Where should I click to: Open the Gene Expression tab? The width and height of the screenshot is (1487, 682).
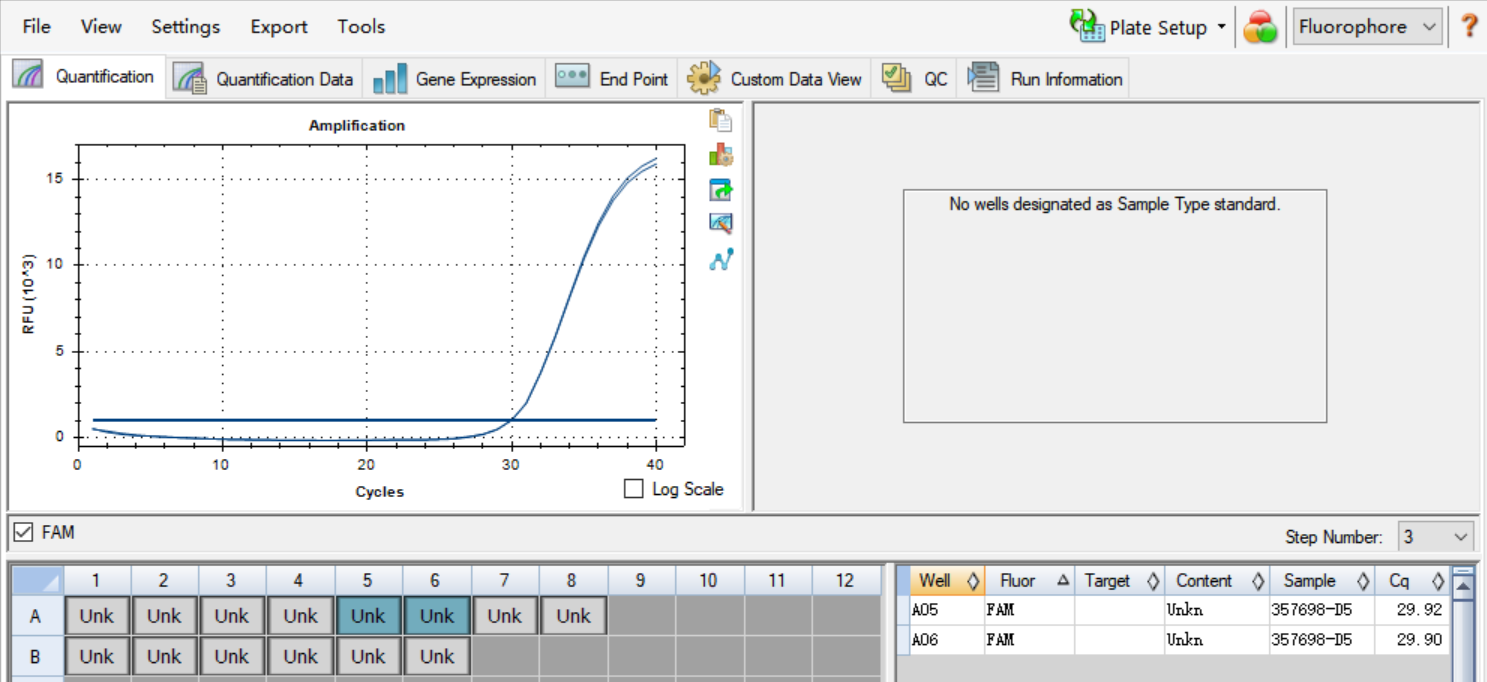(x=454, y=79)
